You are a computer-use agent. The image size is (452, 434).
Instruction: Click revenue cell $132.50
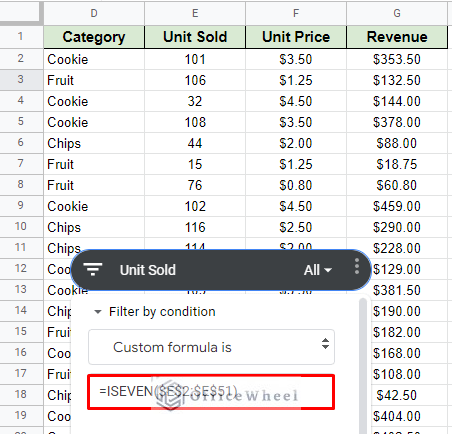(x=397, y=80)
